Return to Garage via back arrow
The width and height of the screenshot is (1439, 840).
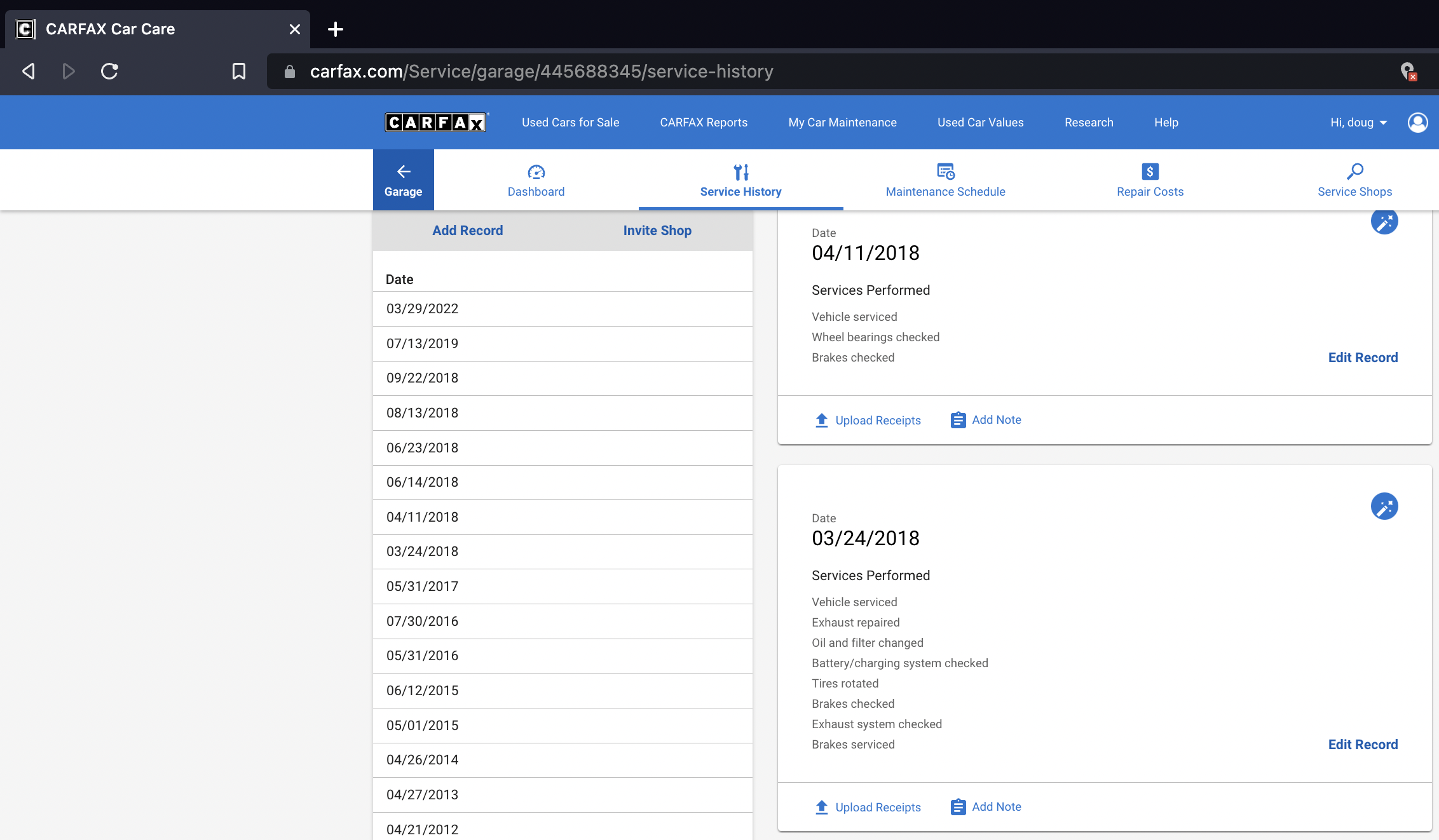404,180
